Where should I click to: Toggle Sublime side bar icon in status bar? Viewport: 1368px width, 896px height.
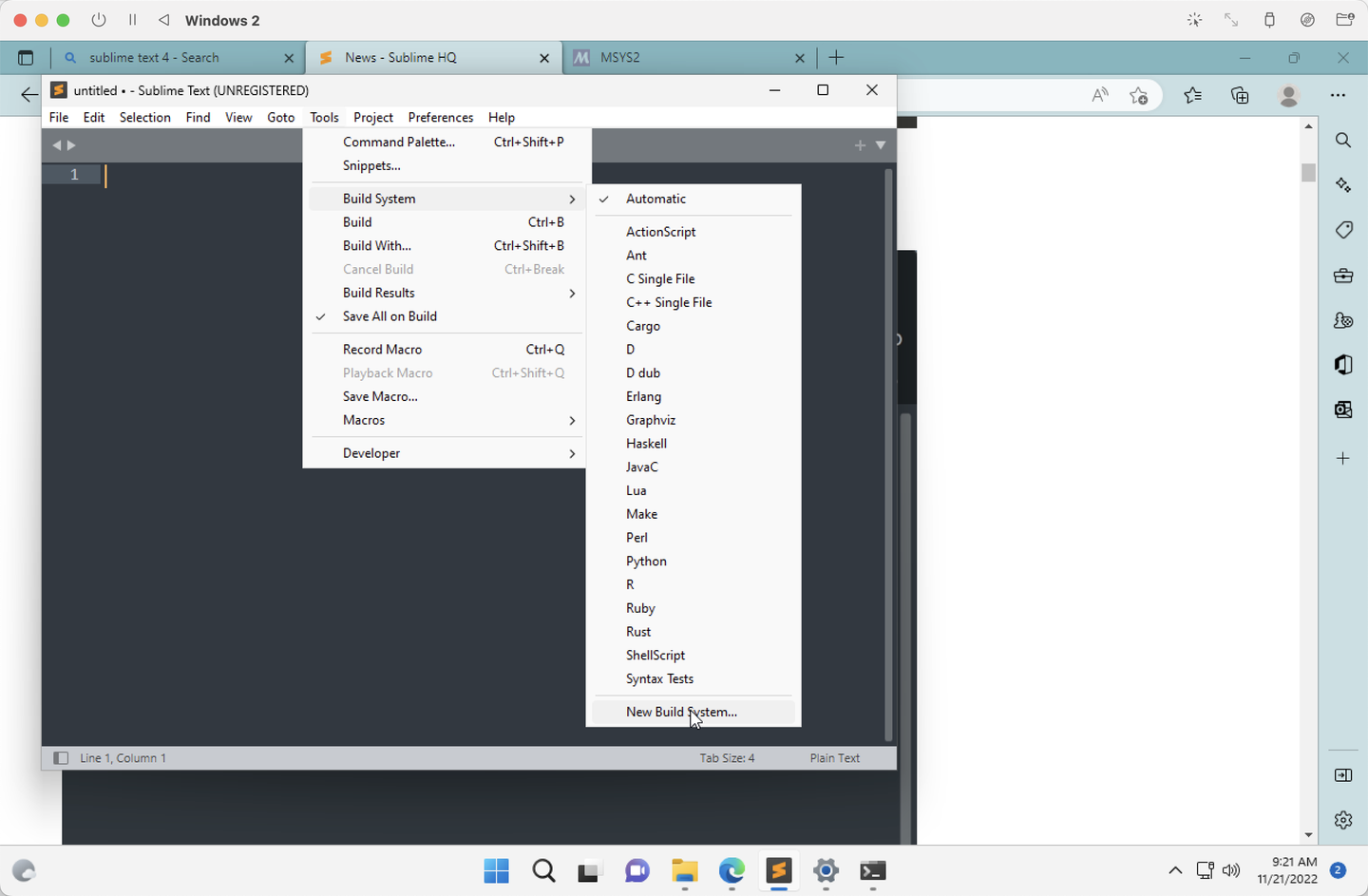coord(61,758)
